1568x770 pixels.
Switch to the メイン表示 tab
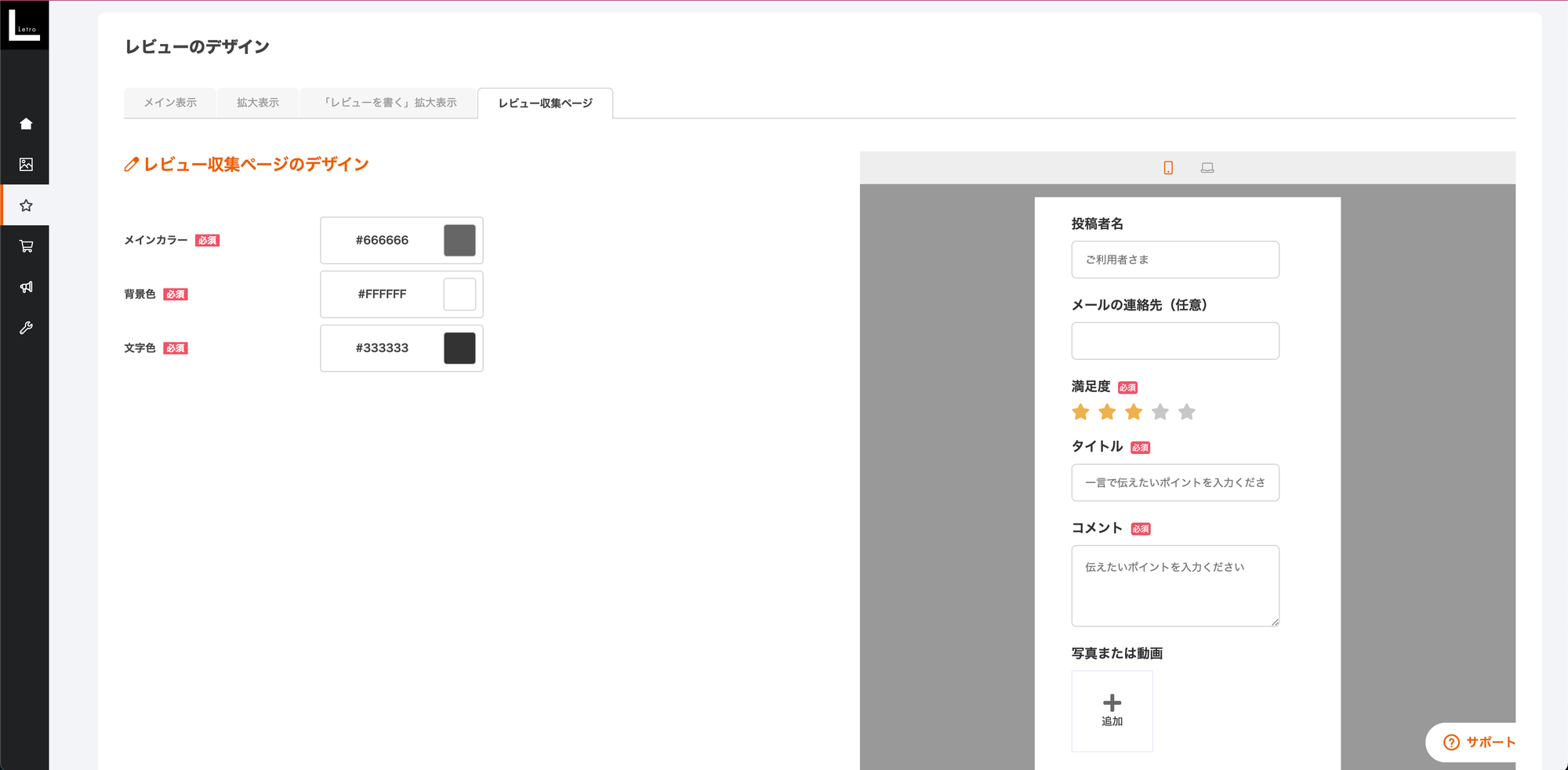(170, 103)
